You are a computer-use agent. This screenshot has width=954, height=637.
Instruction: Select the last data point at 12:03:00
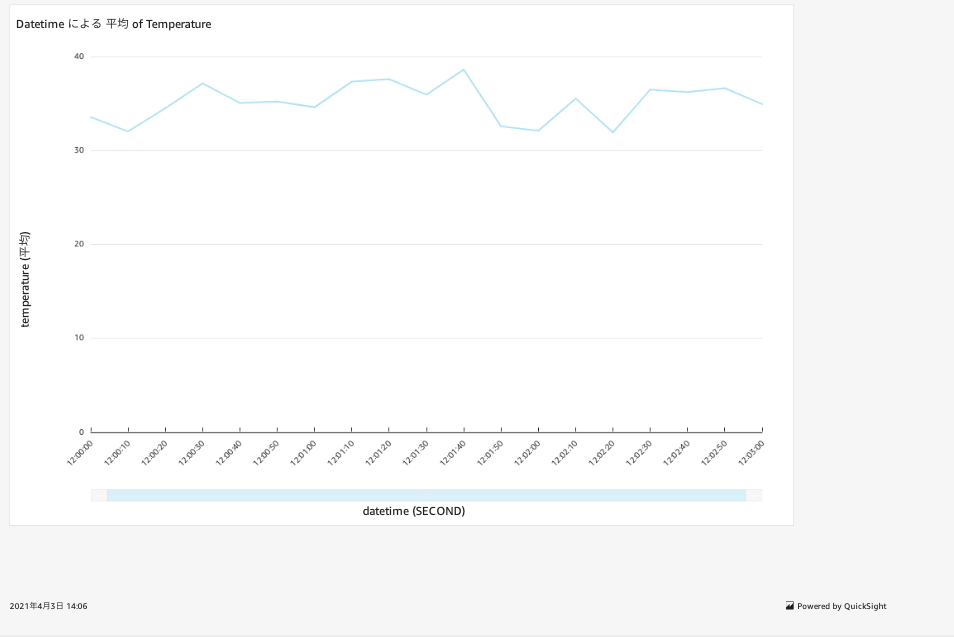(x=762, y=102)
